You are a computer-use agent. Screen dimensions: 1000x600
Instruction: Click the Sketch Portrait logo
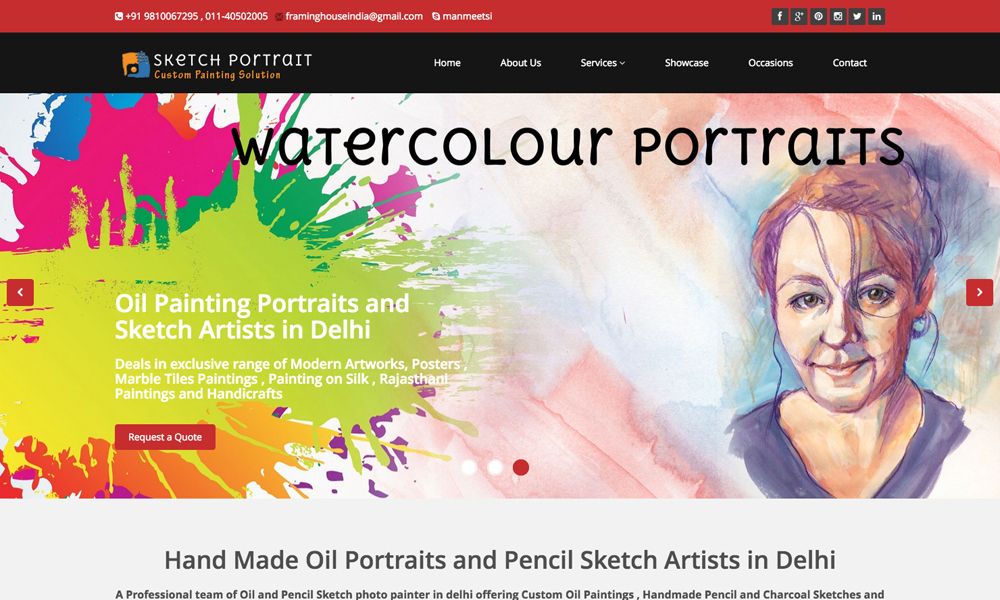(x=217, y=65)
